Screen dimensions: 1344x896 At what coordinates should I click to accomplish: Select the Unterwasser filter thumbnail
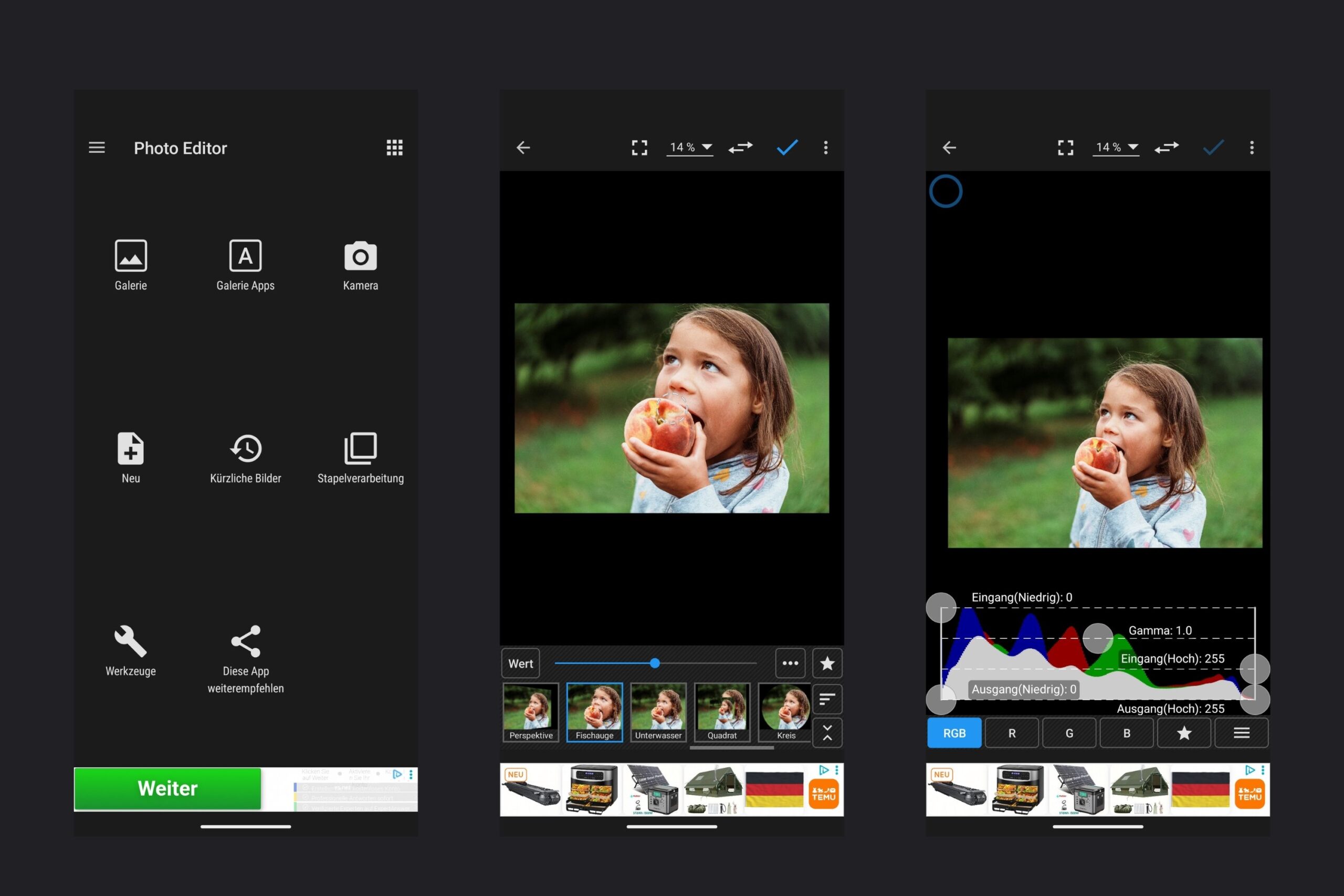(x=658, y=712)
